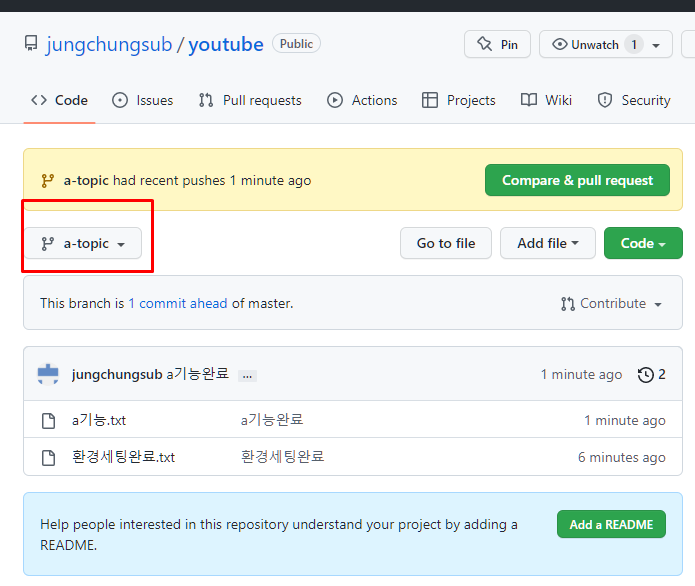Open a기능완료 commit message in a기능.txt row
695x586 pixels.
click(x=272, y=419)
